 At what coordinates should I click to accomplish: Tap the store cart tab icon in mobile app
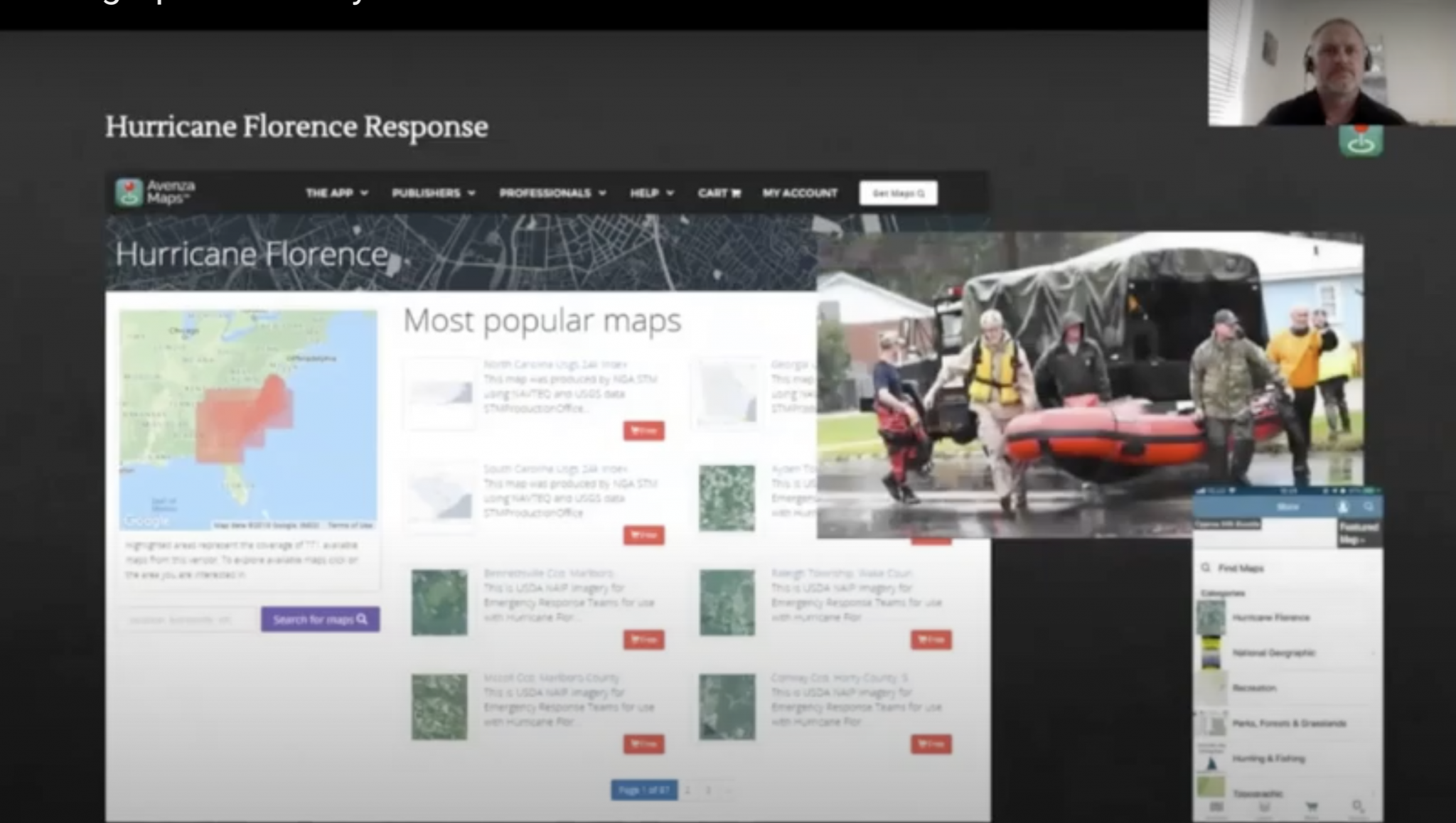coord(1311,807)
